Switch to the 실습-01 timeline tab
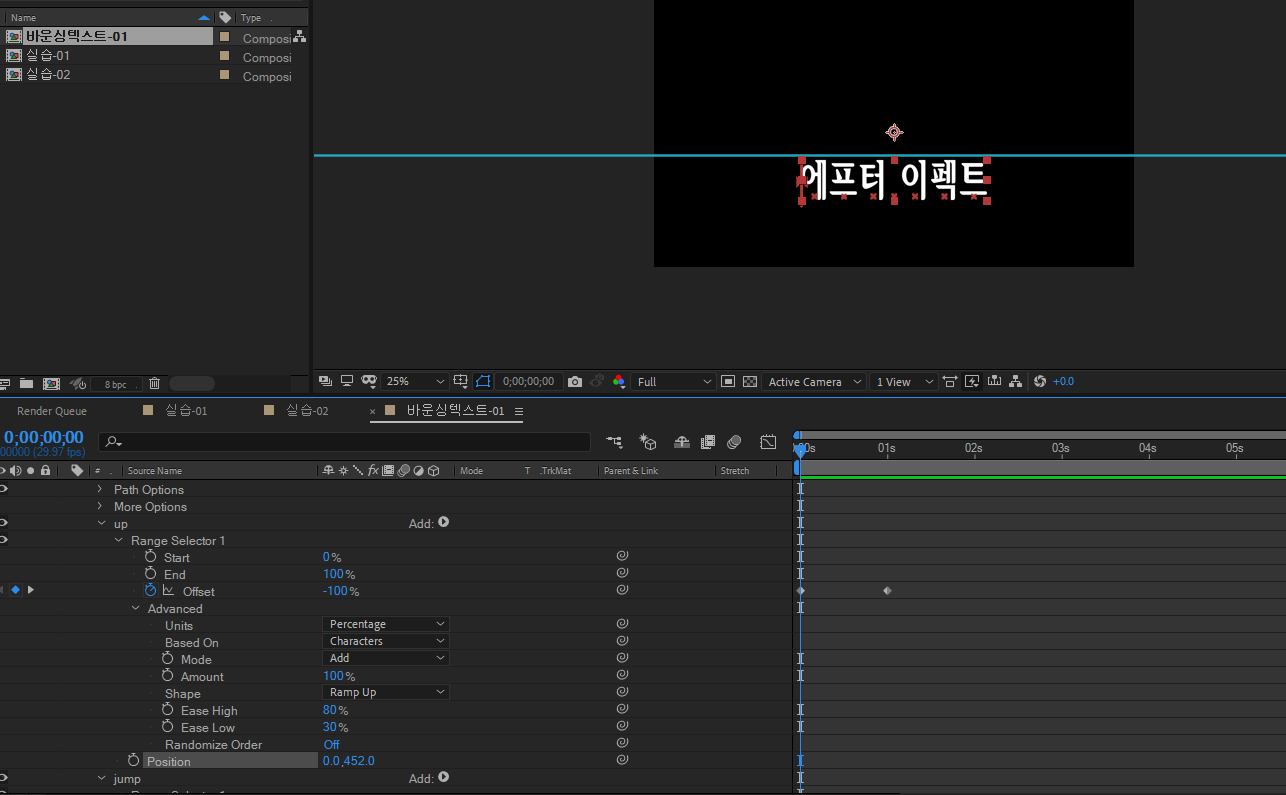 click(186, 411)
